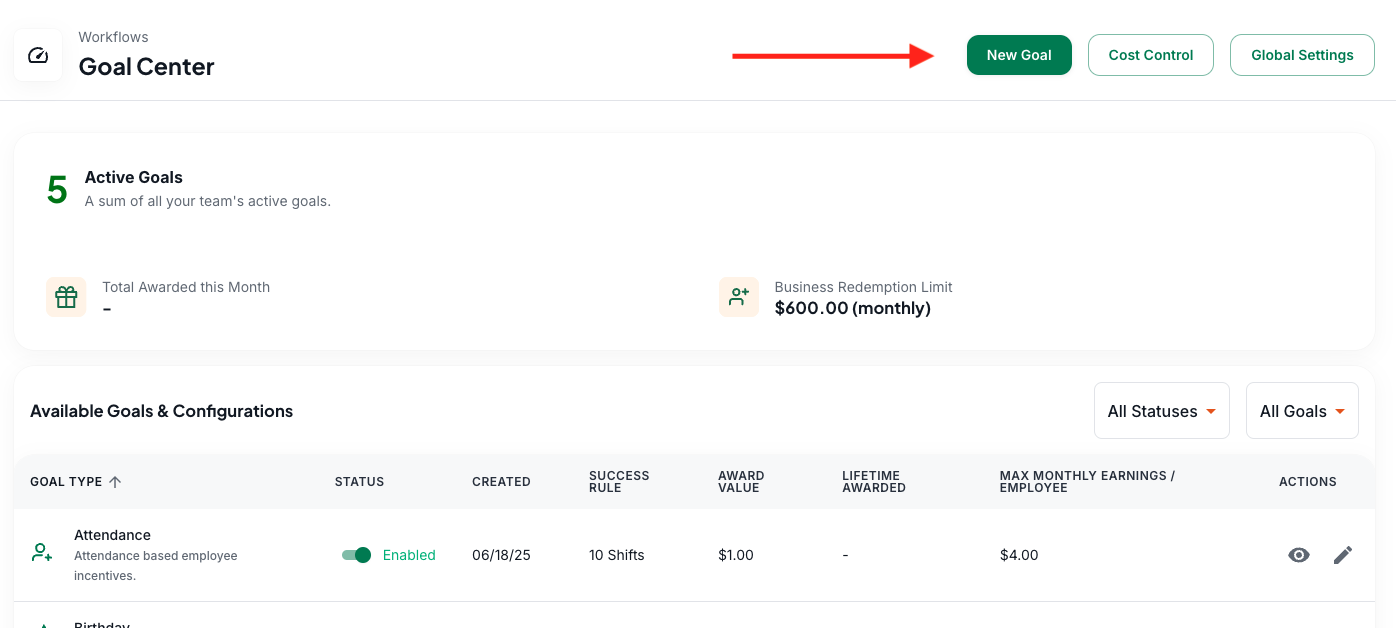Edit the Attendance goal with pencil icon
This screenshot has width=1396, height=628.
click(x=1343, y=555)
